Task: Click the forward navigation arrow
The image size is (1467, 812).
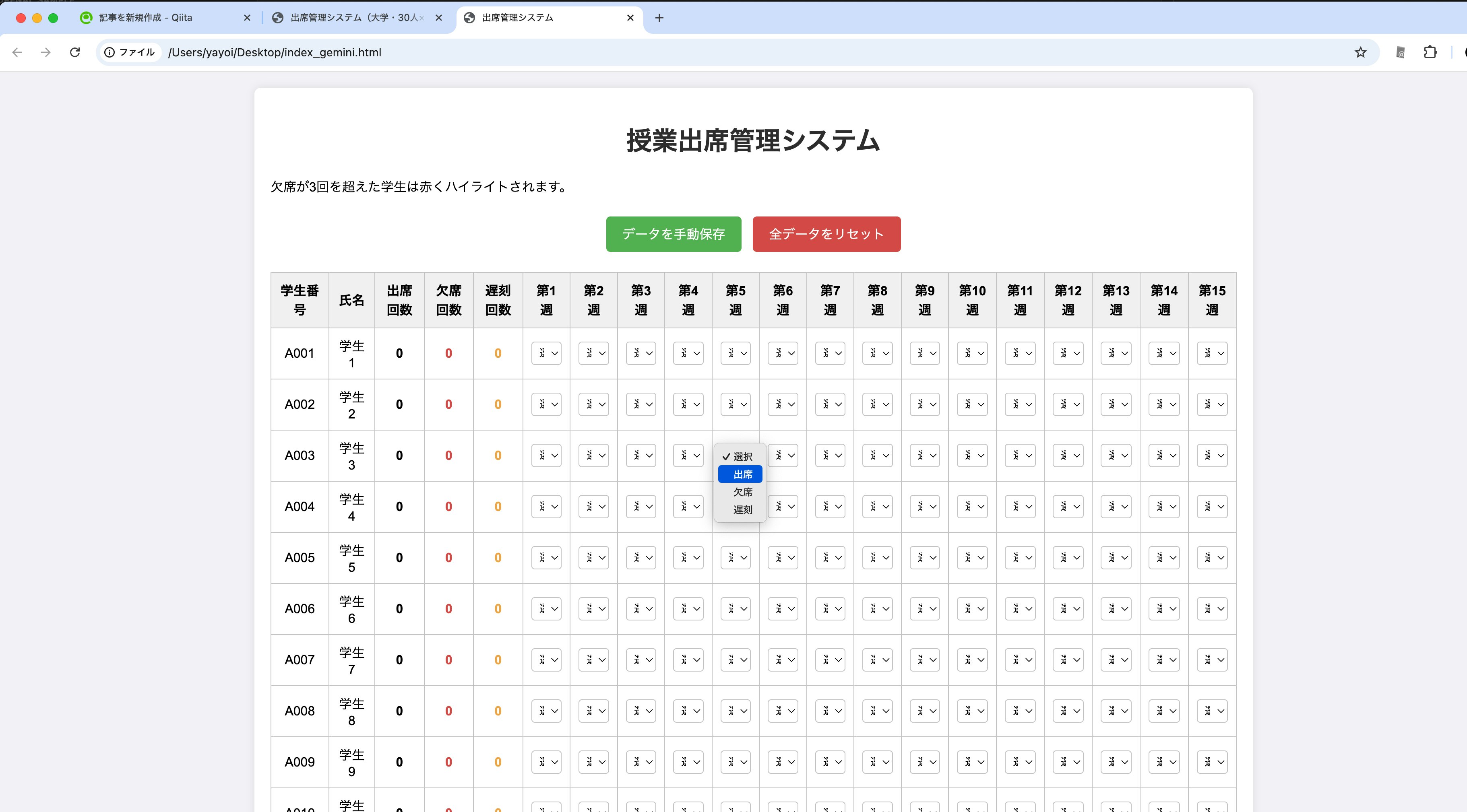Action: click(46, 52)
